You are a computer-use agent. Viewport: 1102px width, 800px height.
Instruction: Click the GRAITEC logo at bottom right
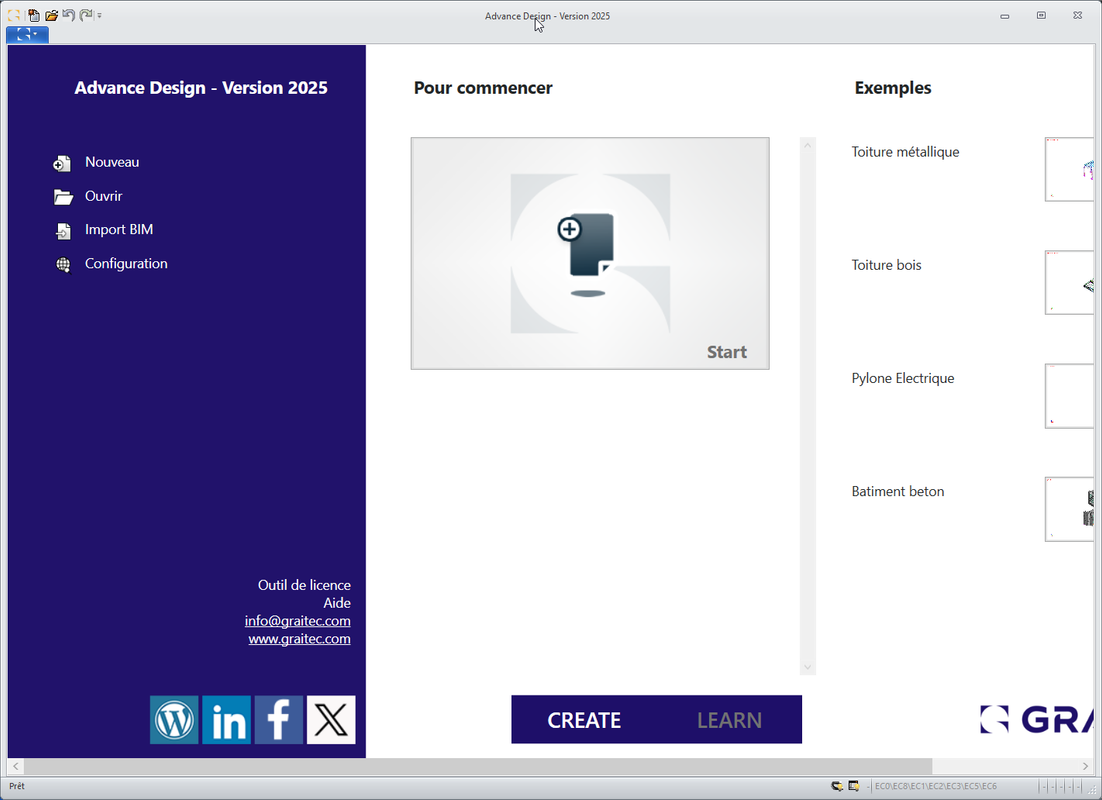pos(1037,719)
